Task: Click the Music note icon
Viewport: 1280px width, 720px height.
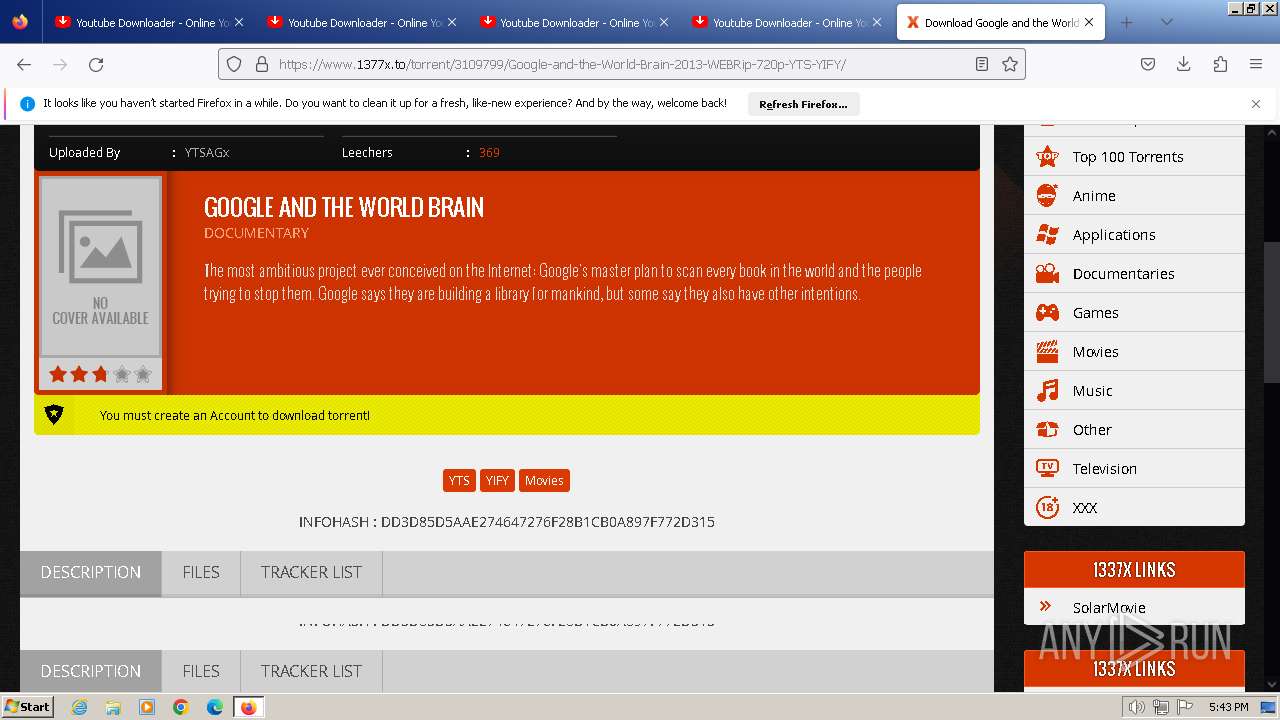Action: tap(1047, 390)
